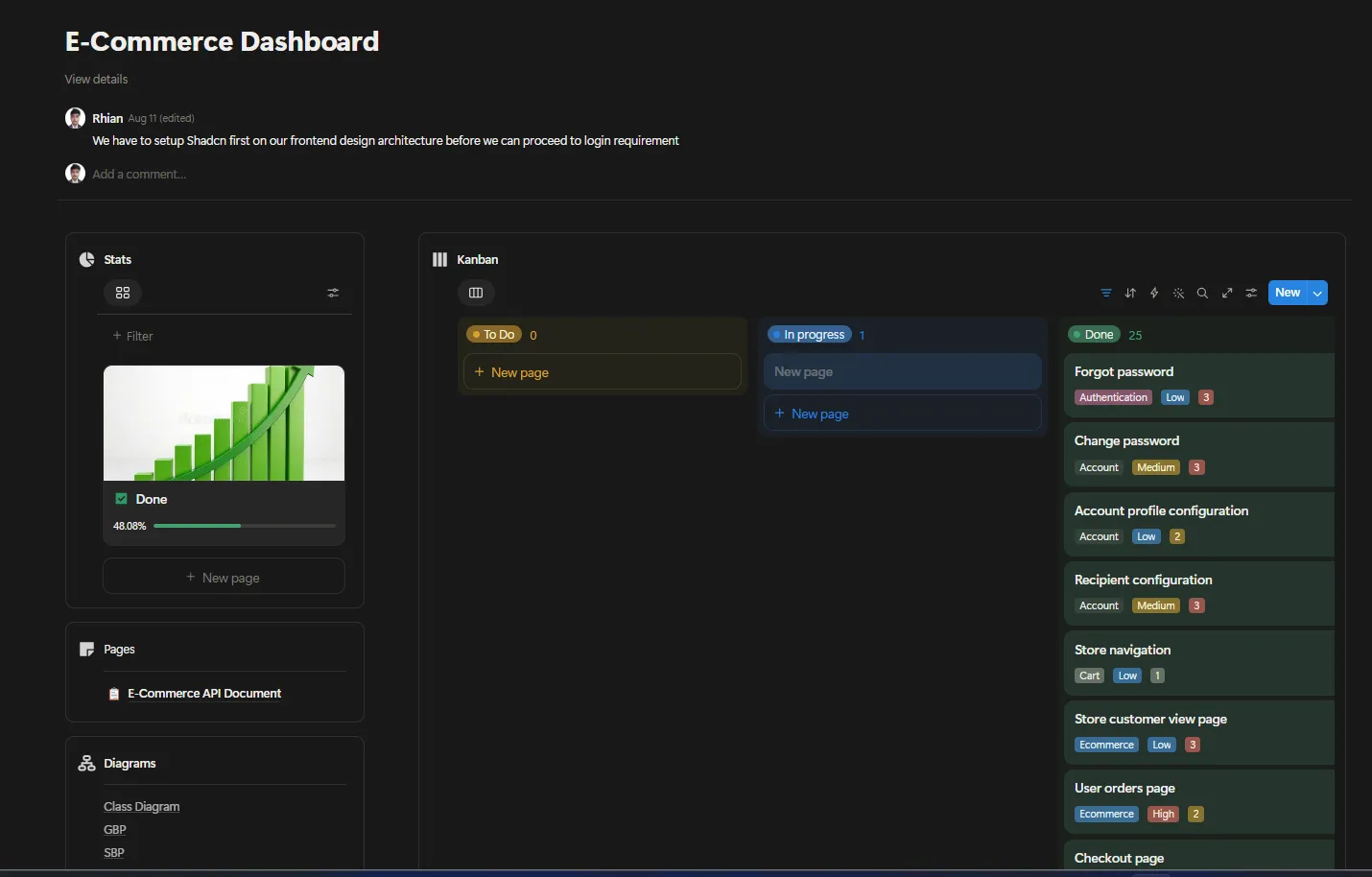Open the lightning bolt automations icon
The image size is (1372, 877).
pyautogui.click(x=1154, y=293)
